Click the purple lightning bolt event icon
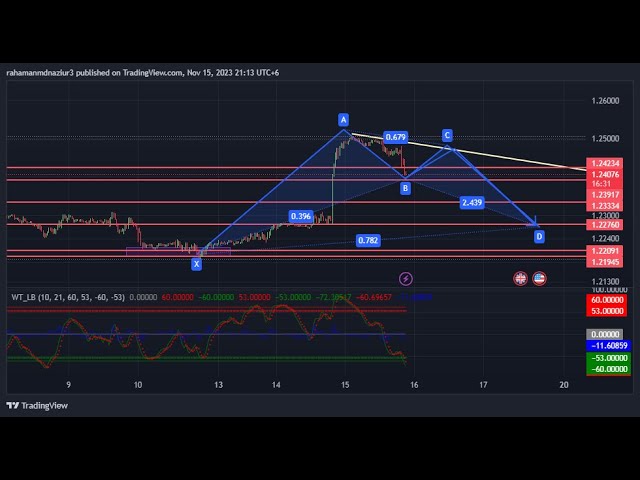 (406, 278)
